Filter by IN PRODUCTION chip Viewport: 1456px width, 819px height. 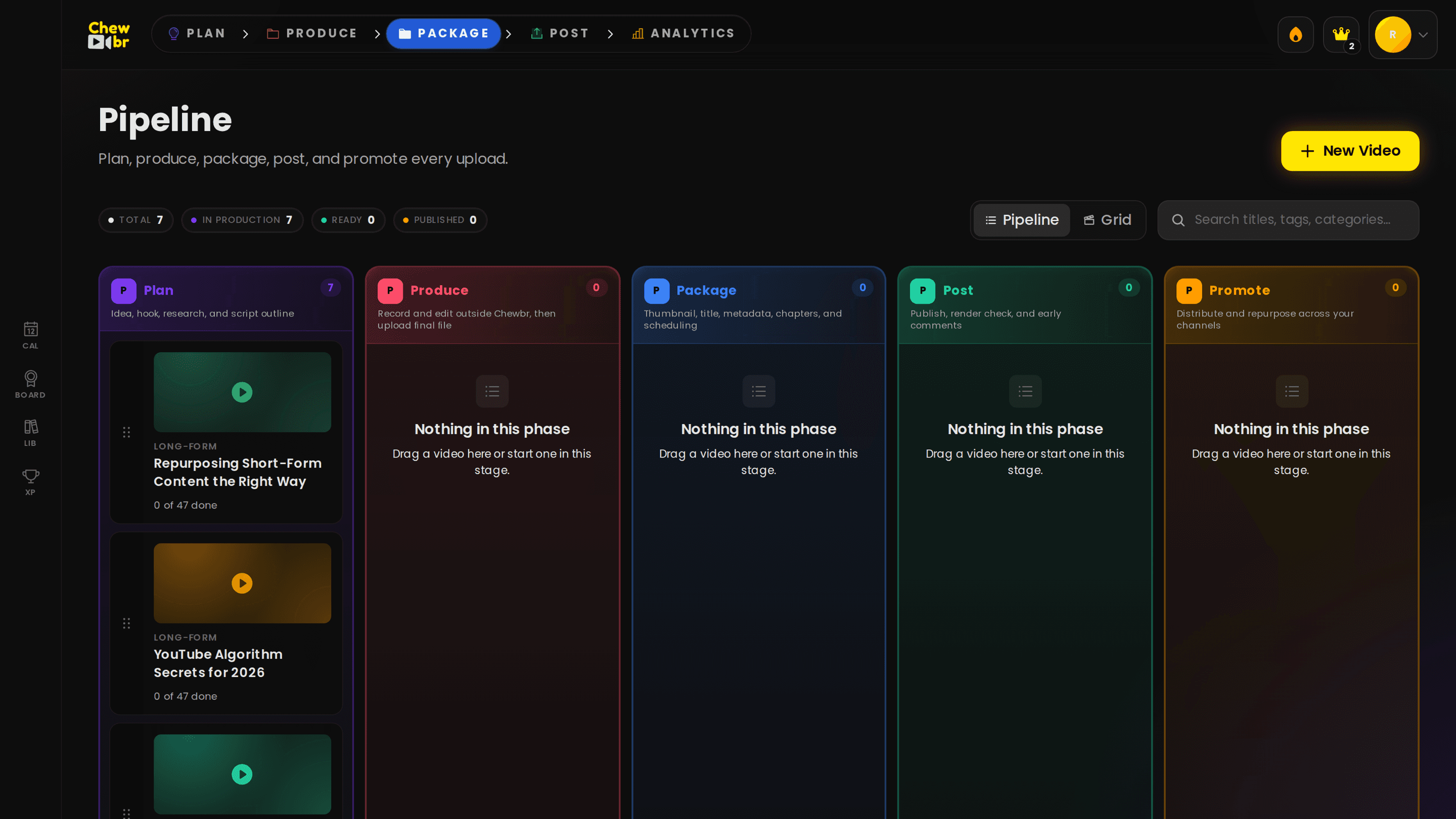(243, 220)
